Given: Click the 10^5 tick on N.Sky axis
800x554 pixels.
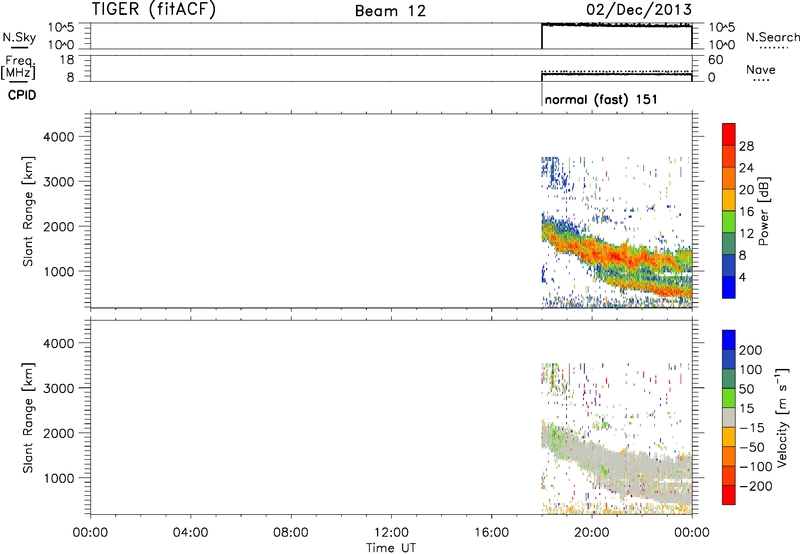Looking at the screenshot, I should tap(61, 27).
